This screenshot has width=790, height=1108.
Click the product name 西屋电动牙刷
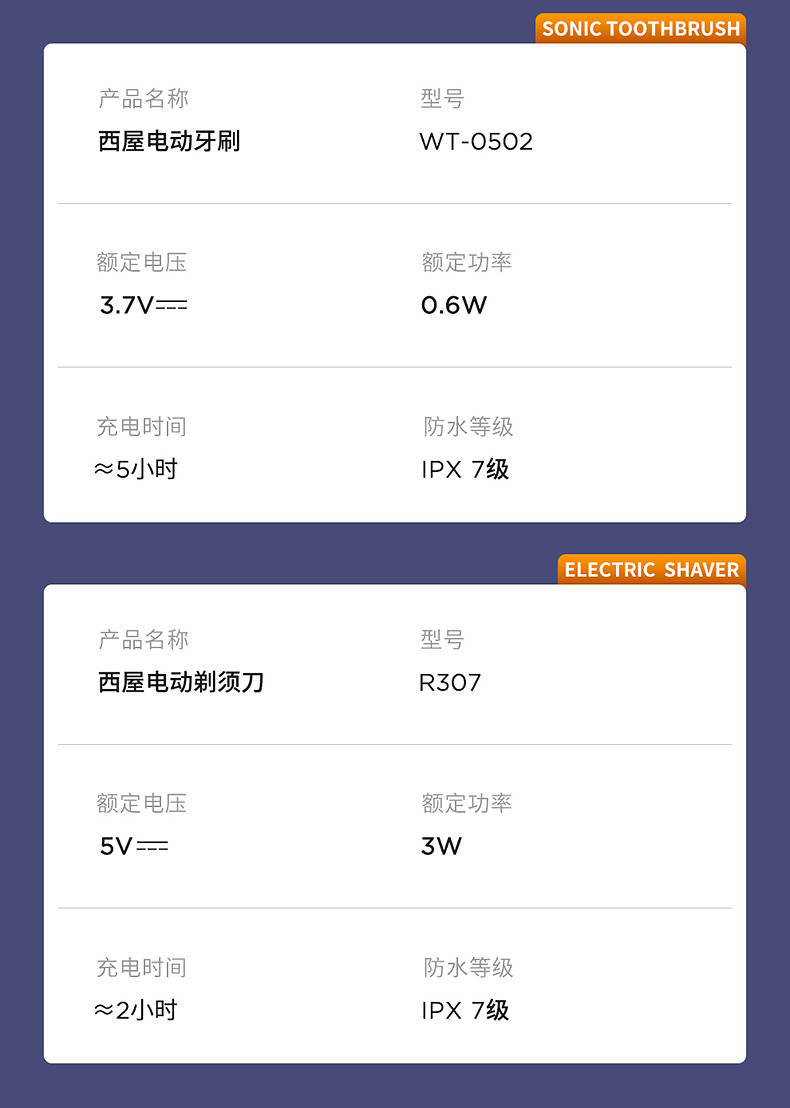(x=169, y=141)
